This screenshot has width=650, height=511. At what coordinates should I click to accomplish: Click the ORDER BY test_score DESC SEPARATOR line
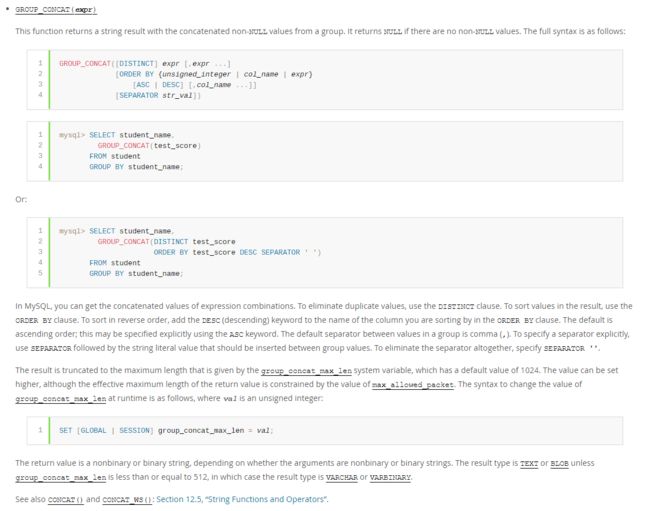tap(237, 252)
